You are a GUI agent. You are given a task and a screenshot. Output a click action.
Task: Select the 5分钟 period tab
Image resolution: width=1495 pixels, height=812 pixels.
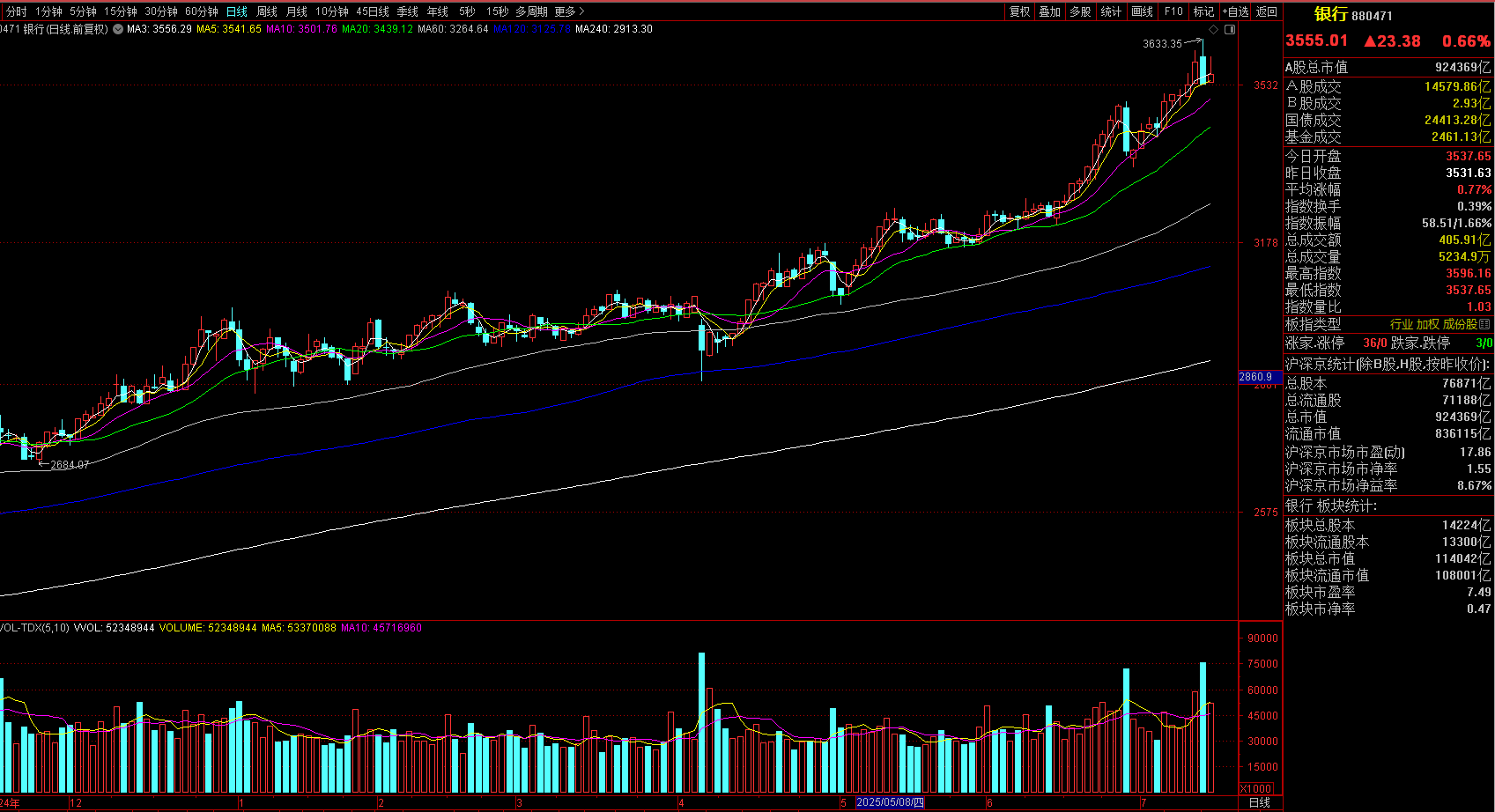(x=83, y=11)
